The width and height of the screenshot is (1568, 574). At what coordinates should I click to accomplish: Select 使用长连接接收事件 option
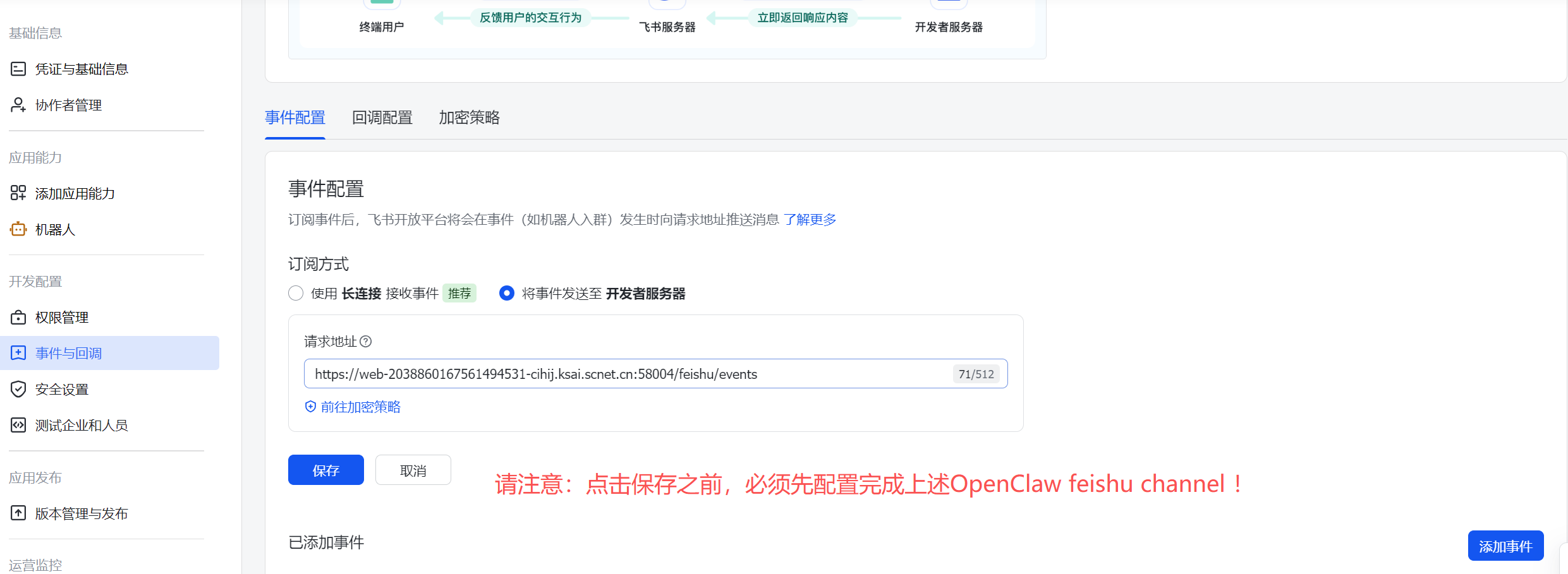(x=295, y=293)
